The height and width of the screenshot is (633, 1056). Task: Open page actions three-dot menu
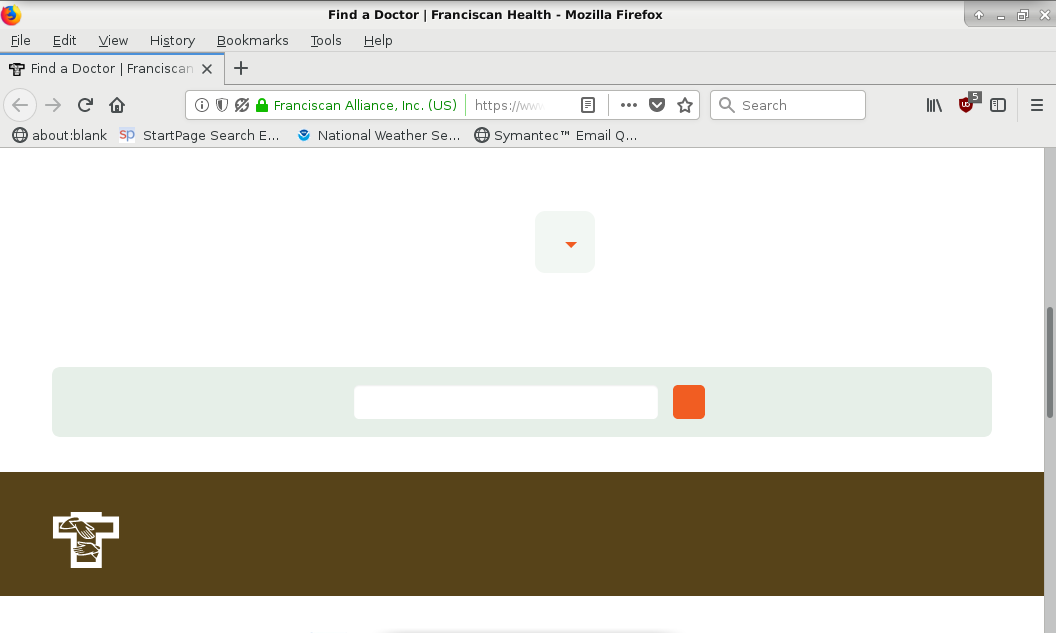pyautogui.click(x=629, y=105)
